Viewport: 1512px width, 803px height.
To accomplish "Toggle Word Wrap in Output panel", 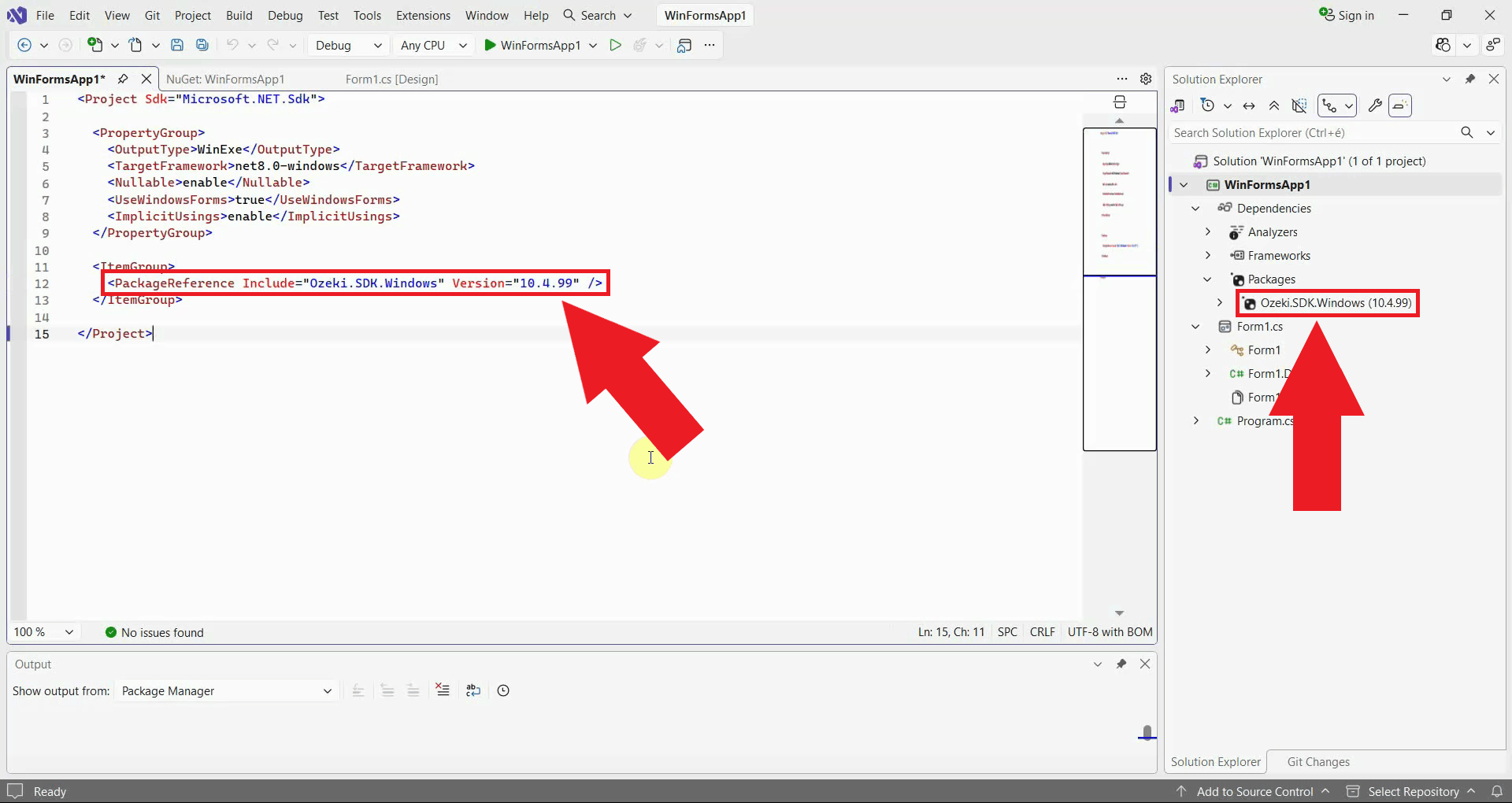I will click(x=473, y=690).
